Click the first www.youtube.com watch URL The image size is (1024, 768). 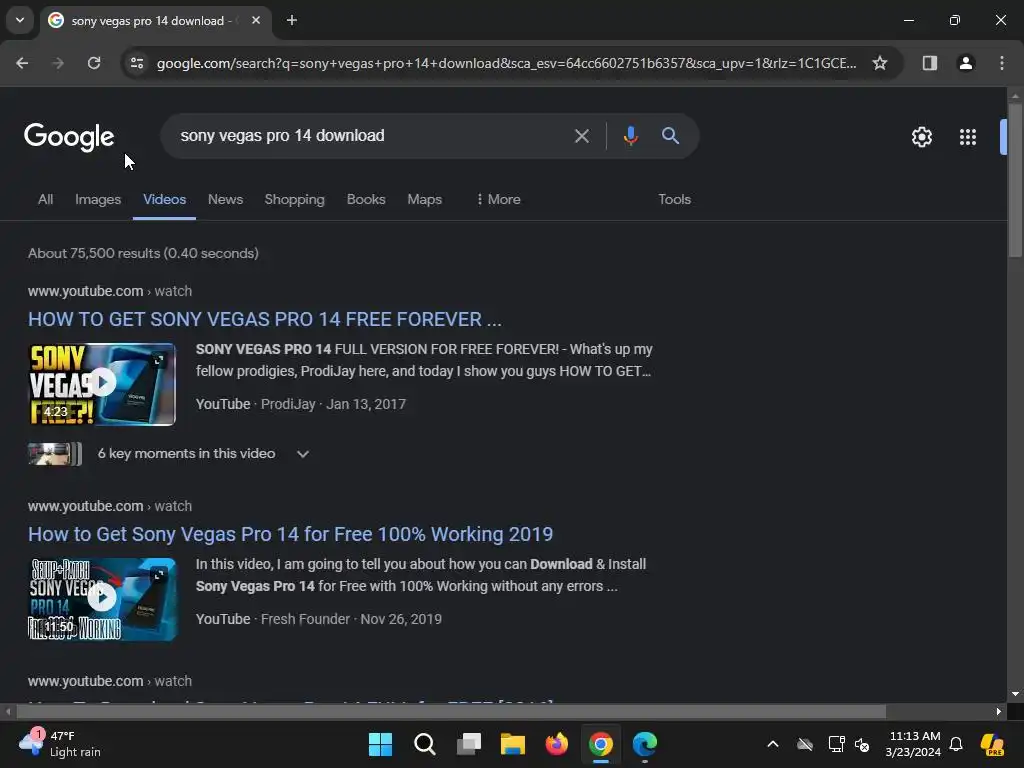pos(110,291)
